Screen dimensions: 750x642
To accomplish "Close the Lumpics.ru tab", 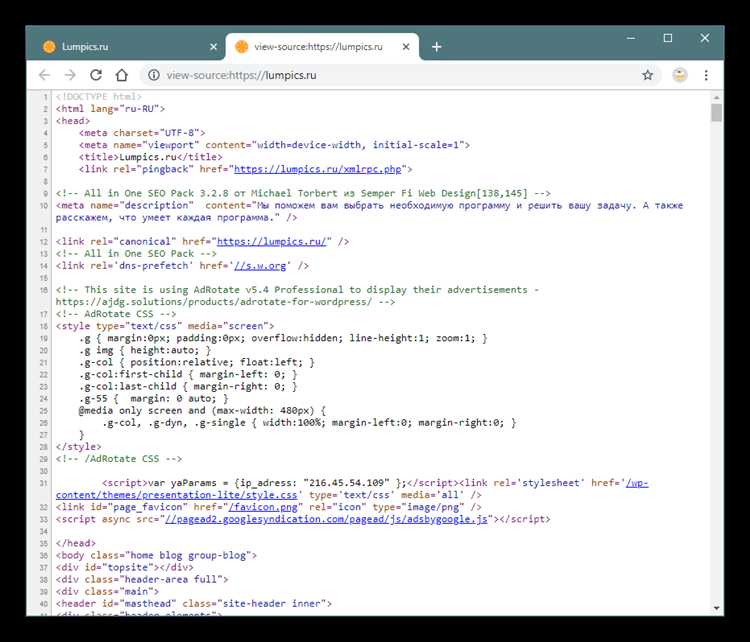I will pyautogui.click(x=213, y=47).
